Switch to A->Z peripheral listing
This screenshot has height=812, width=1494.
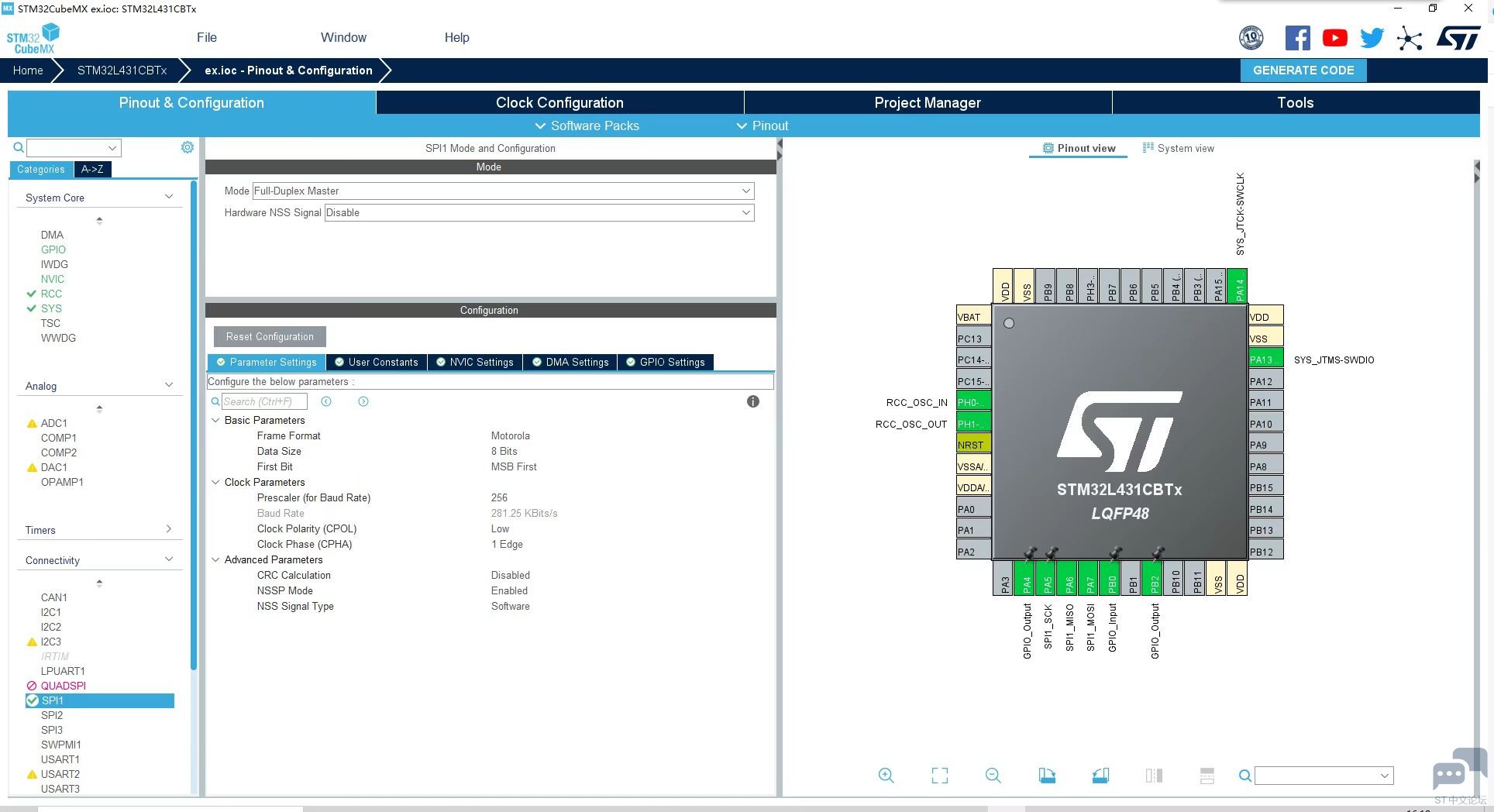92,169
